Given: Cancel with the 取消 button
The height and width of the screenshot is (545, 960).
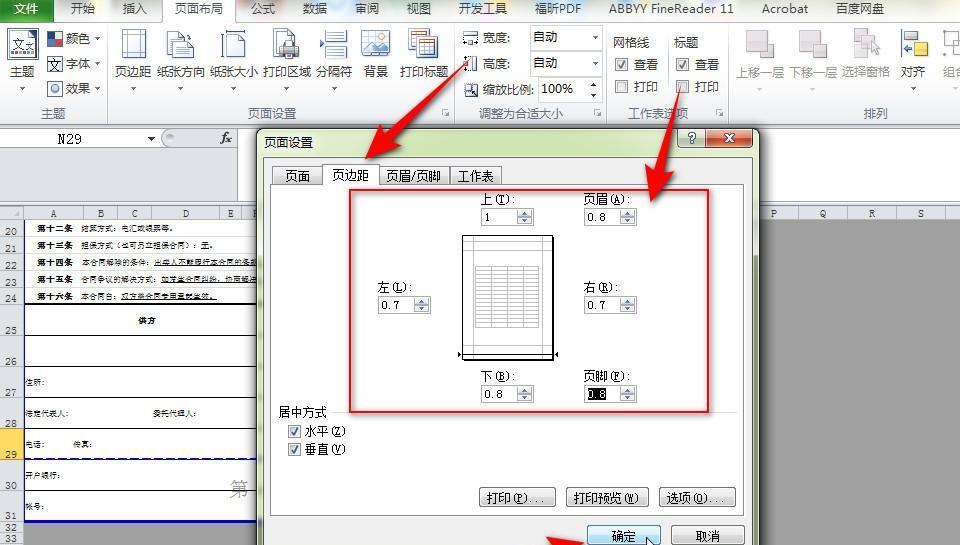Looking at the screenshot, I should 708,535.
